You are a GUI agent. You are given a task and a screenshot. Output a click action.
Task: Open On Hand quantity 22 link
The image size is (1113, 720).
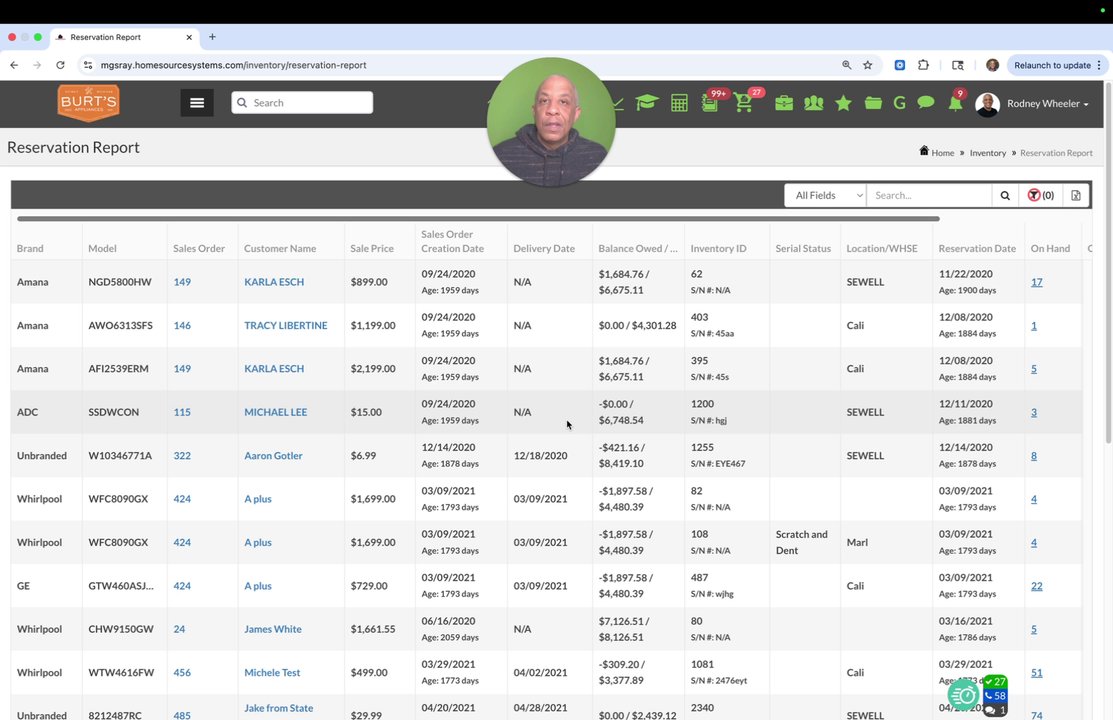1036,586
